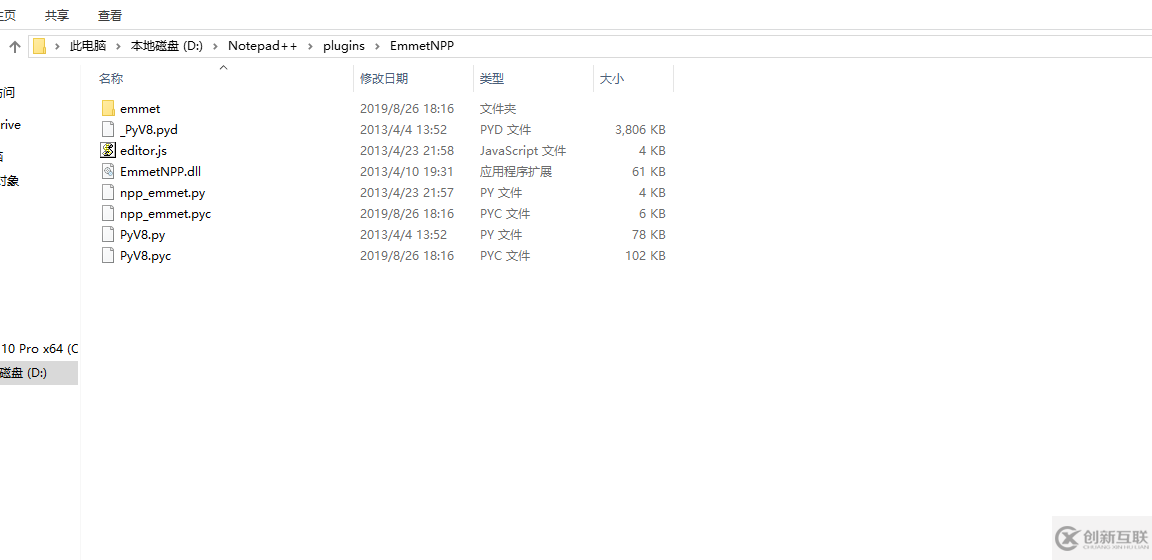The width and height of the screenshot is (1152, 560).
Task: Click the emmet folder icon
Action: [108, 109]
